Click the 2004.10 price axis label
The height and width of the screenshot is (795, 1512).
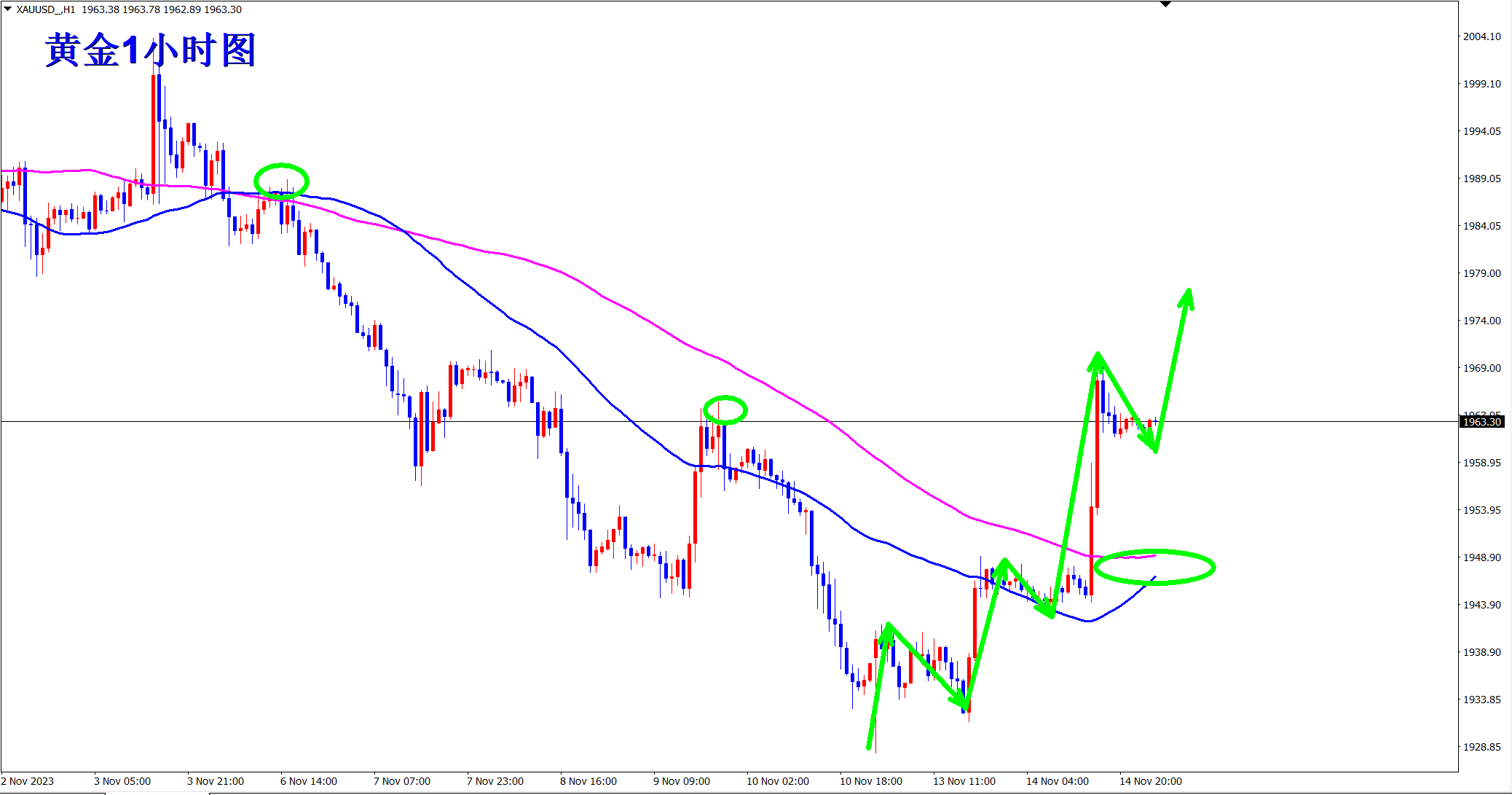(x=1482, y=36)
